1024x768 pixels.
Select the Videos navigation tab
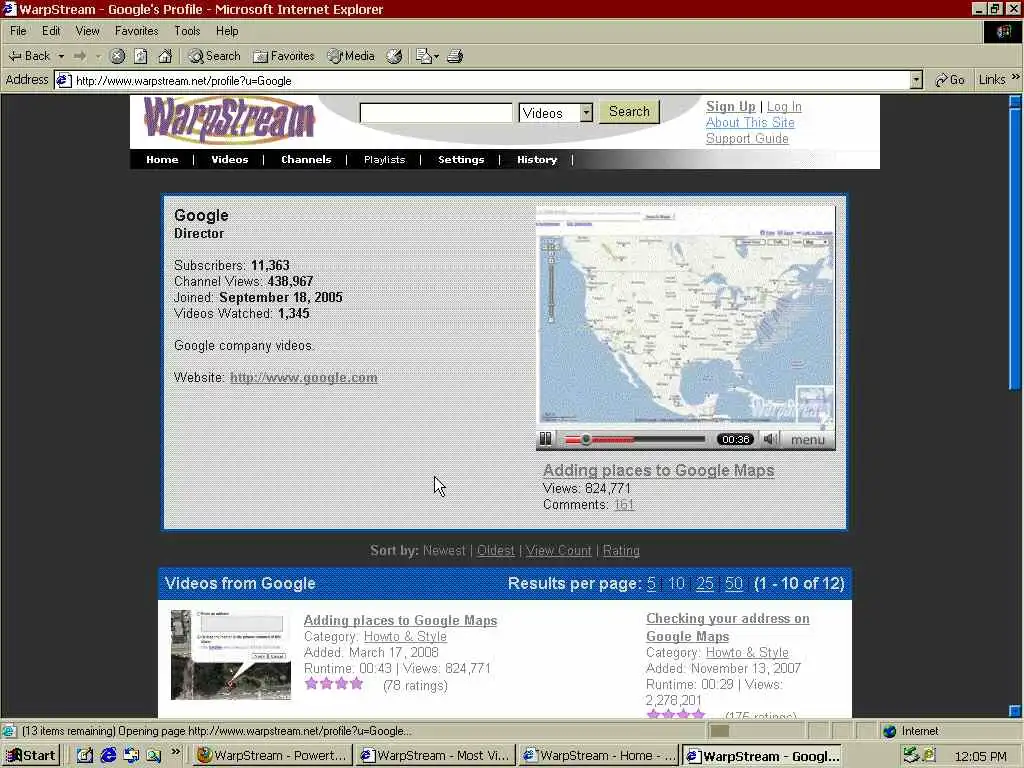(x=229, y=159)
